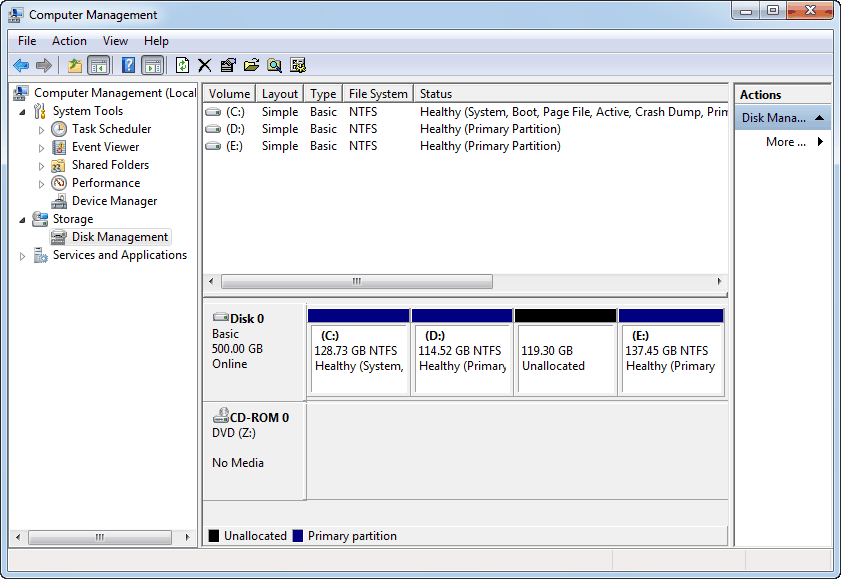
Task: Click the Storage icon in tree
Action: click(x=40, y=219)
